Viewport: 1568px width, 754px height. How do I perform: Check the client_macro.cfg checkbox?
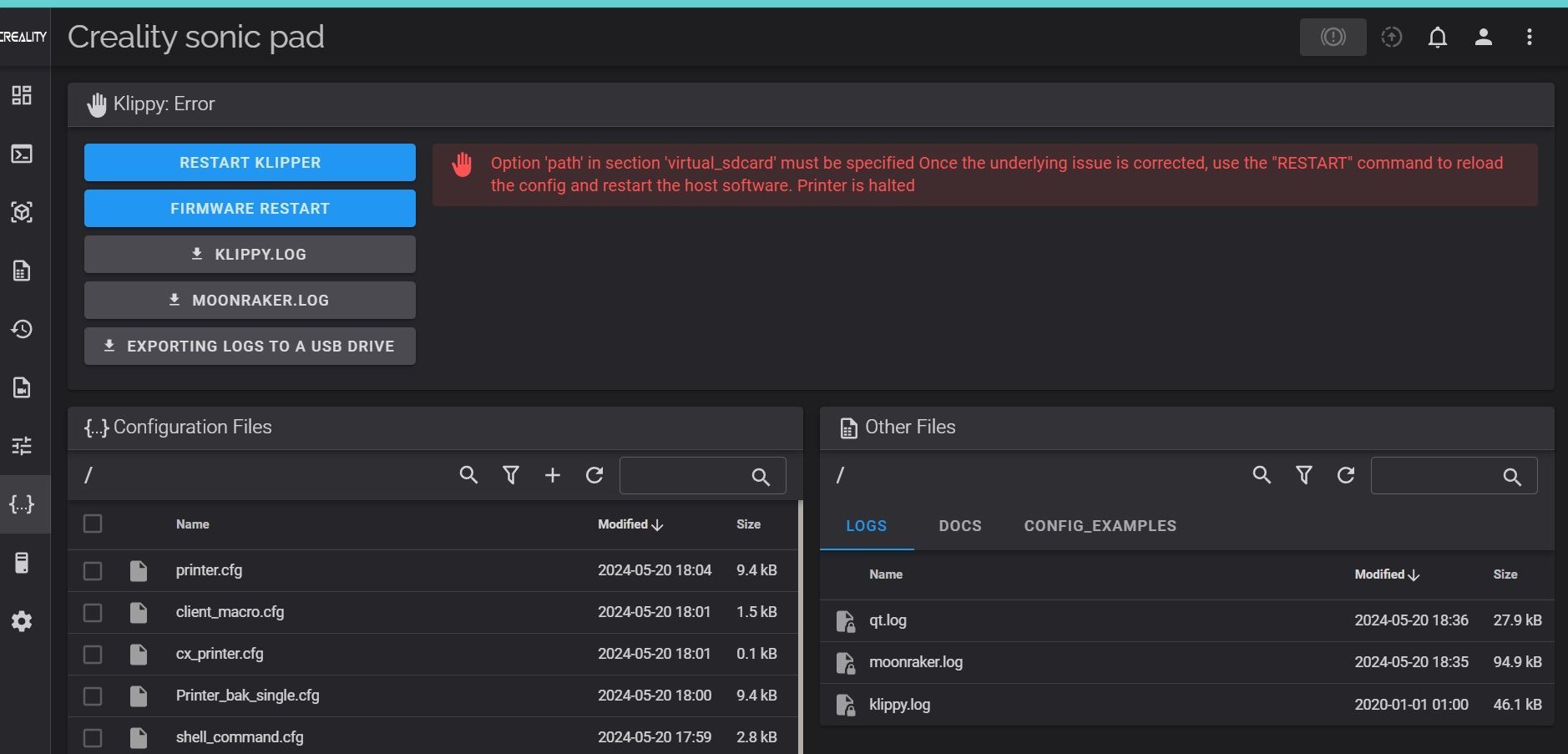pos(93,613)
